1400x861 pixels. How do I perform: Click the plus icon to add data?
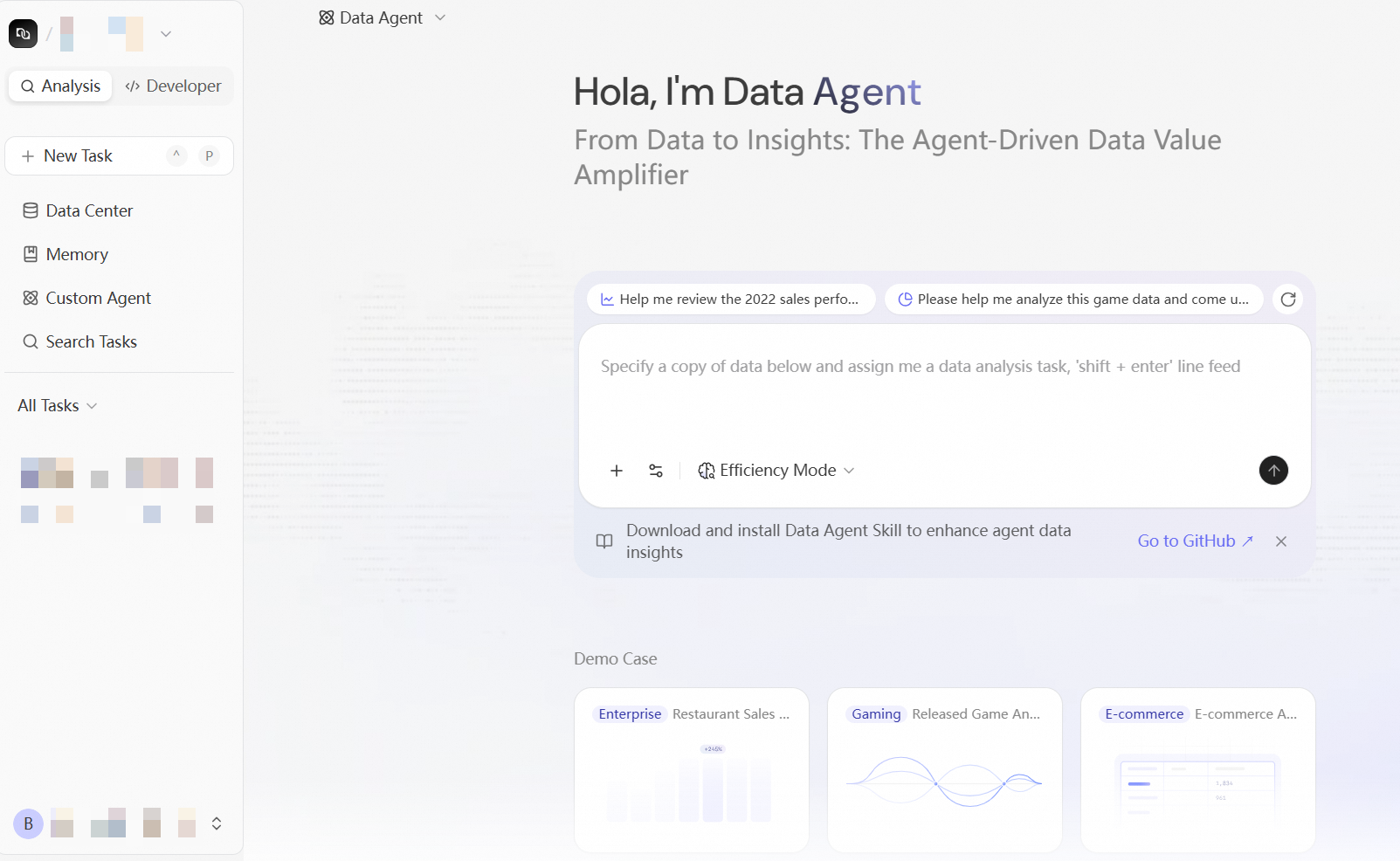tap(617, 471)
